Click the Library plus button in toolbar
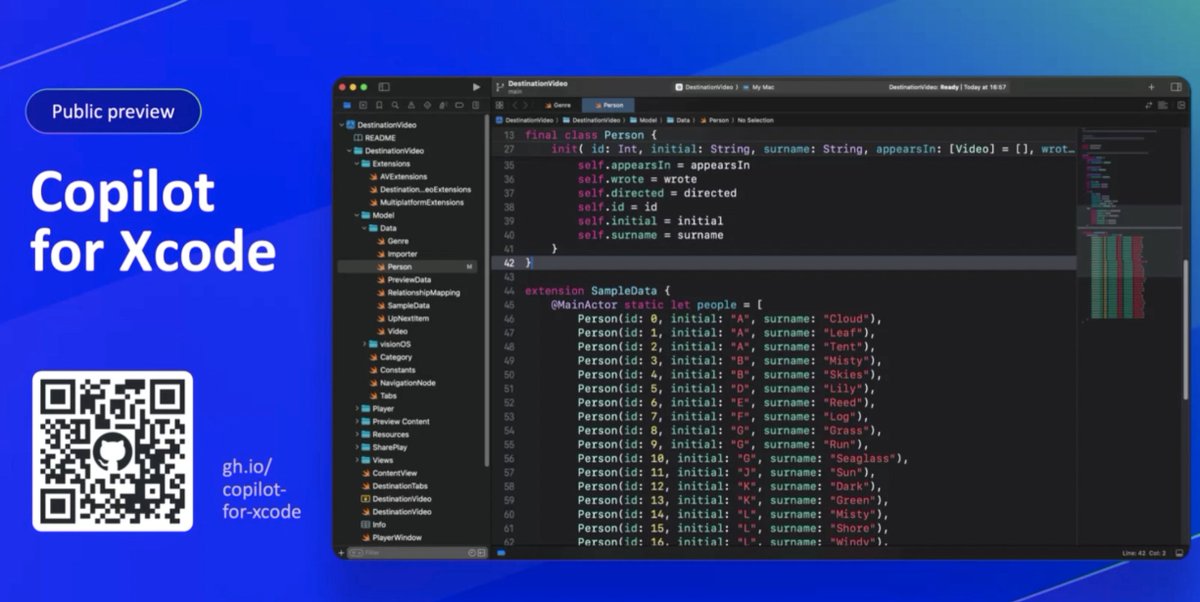The width and height of the screenshot is (1200, 602). pyautogui.click(x=1151, y=87)
